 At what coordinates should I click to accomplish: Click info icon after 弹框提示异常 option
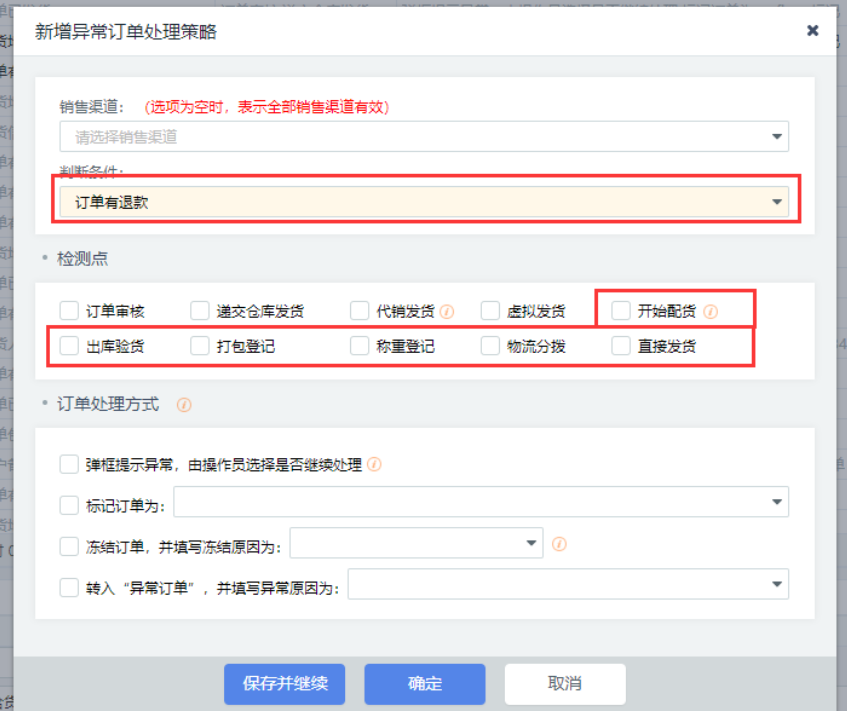pos(374,464)
